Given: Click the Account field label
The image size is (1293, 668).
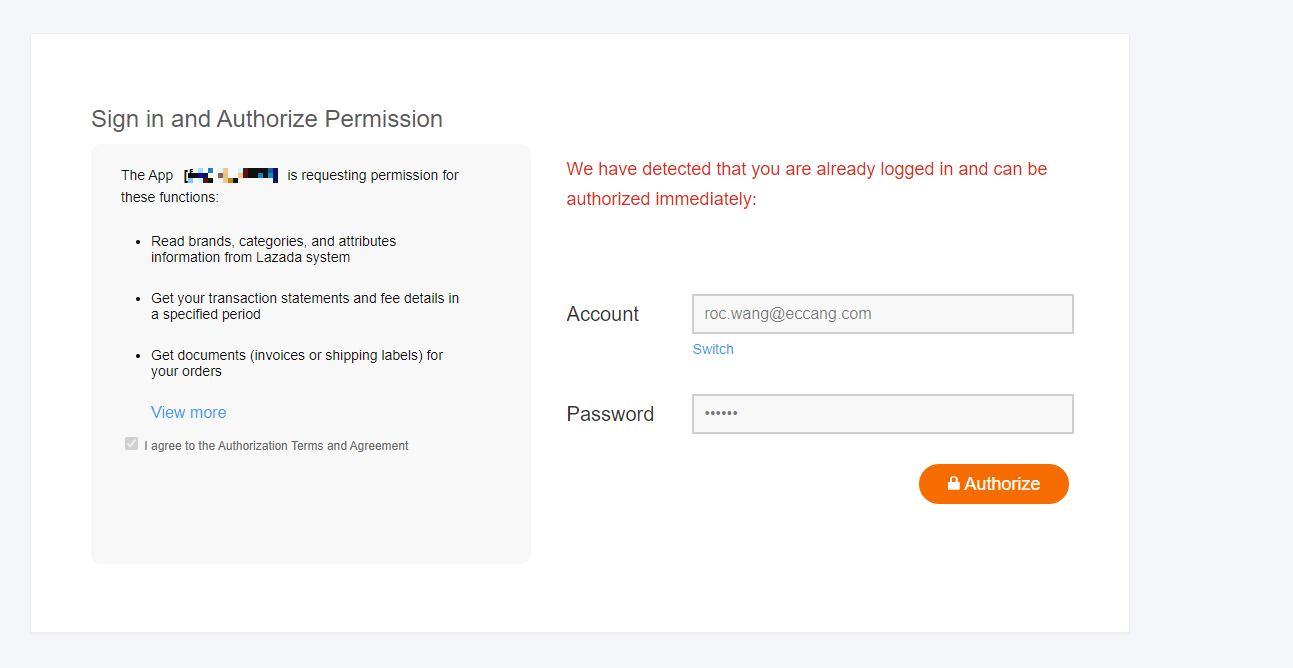Looking at the screenshot, I should pyautogui.click(x=602, y=314).
